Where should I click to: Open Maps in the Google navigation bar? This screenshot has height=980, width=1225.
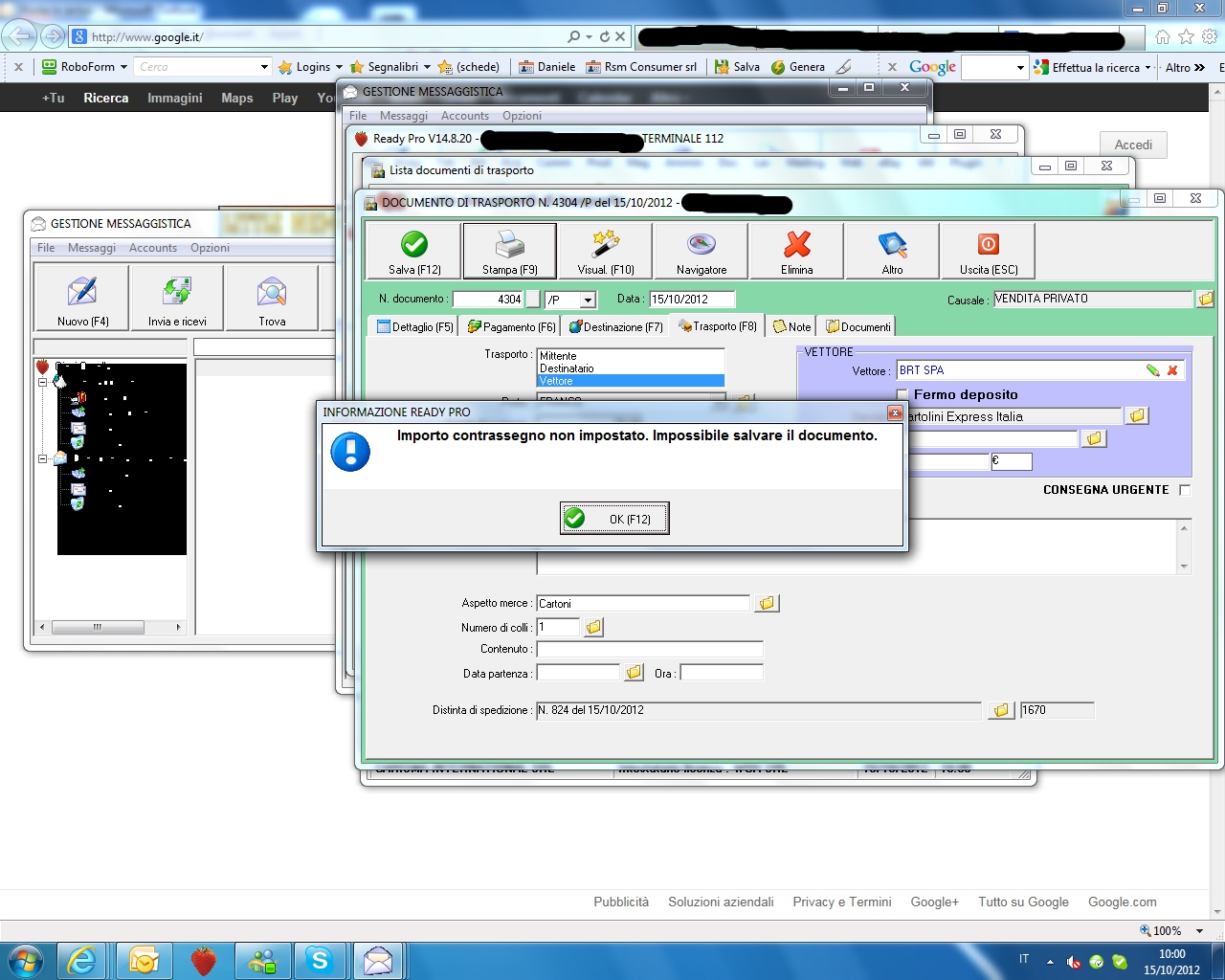[237, 98]
